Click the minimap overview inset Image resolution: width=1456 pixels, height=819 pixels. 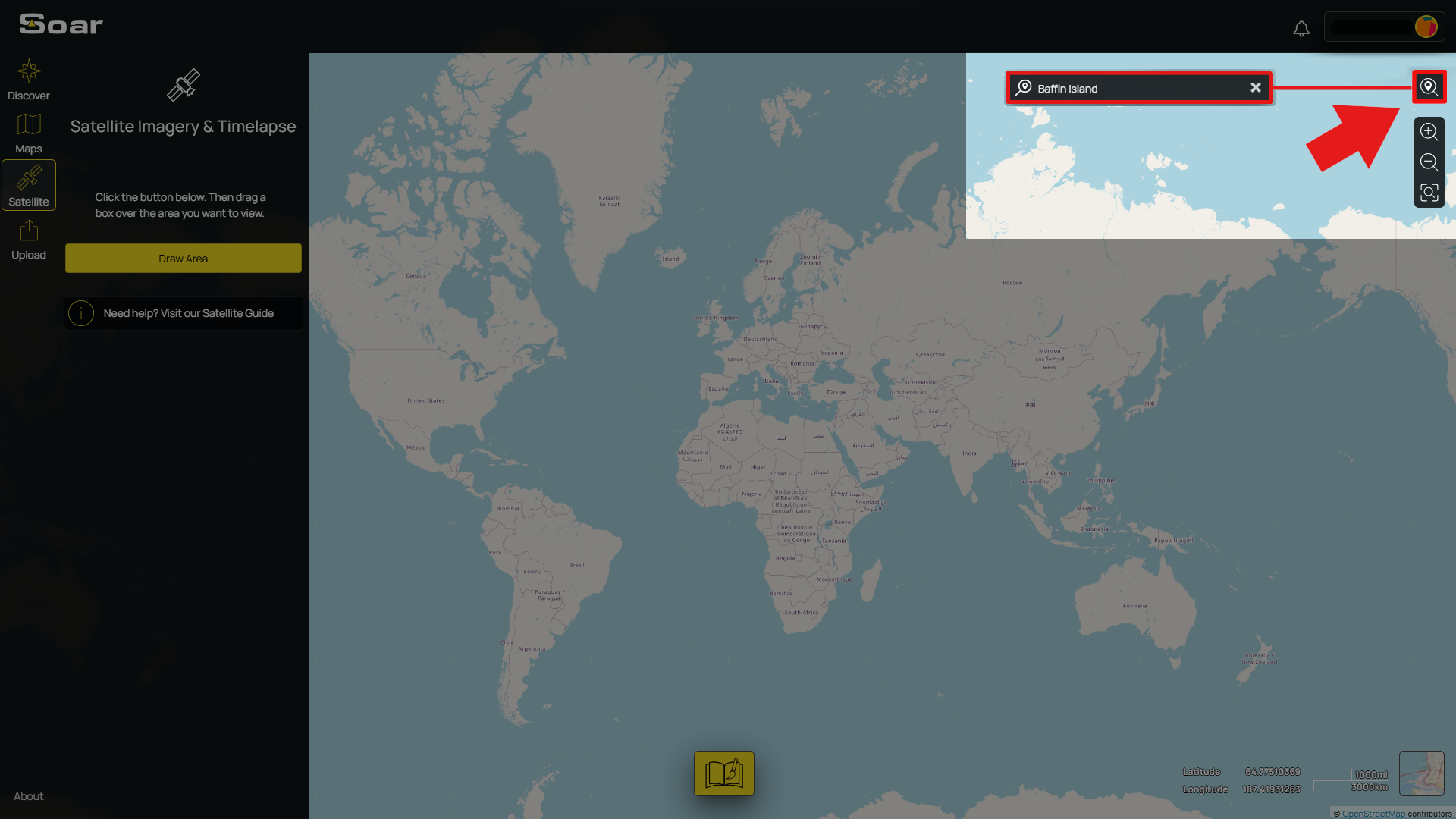click(x=1421, y=773)
